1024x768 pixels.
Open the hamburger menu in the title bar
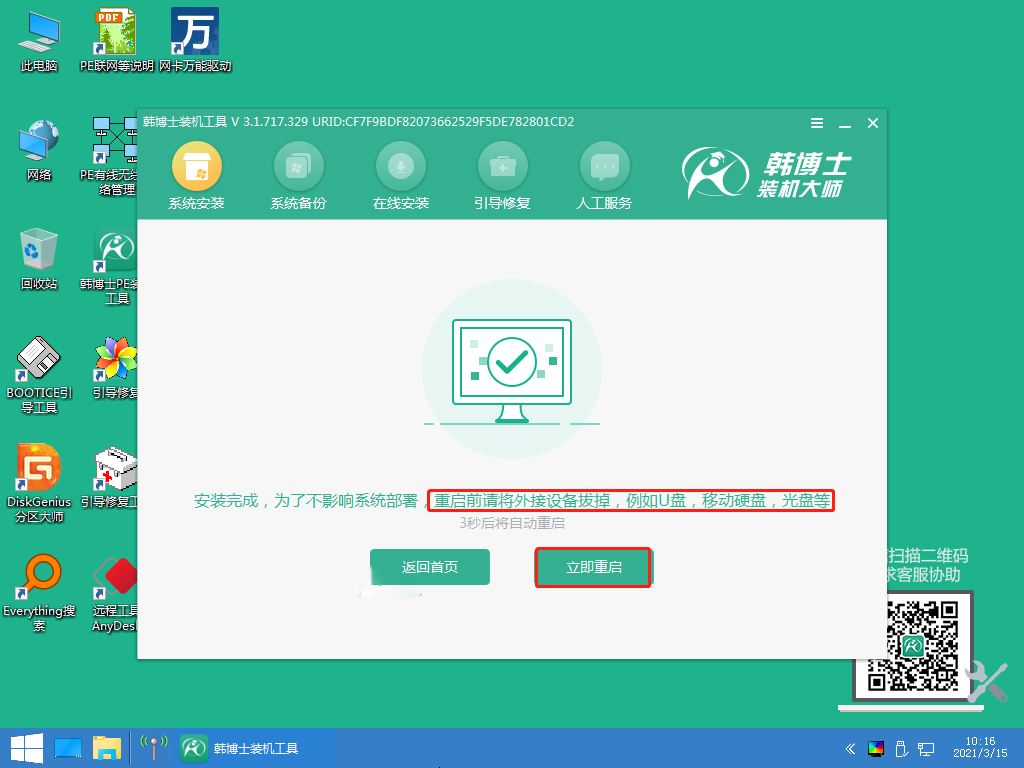[817, 123]
